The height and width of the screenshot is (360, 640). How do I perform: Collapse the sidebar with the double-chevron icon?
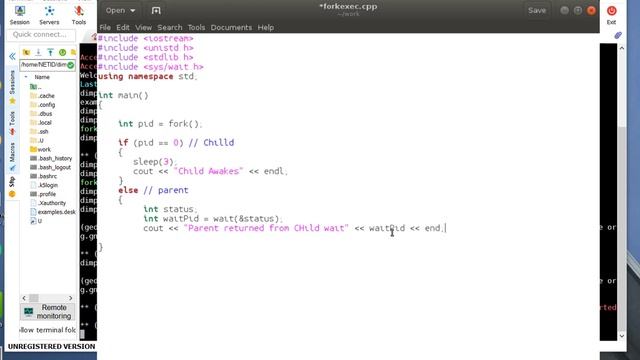pyautogui.click(x=12, y=56)
